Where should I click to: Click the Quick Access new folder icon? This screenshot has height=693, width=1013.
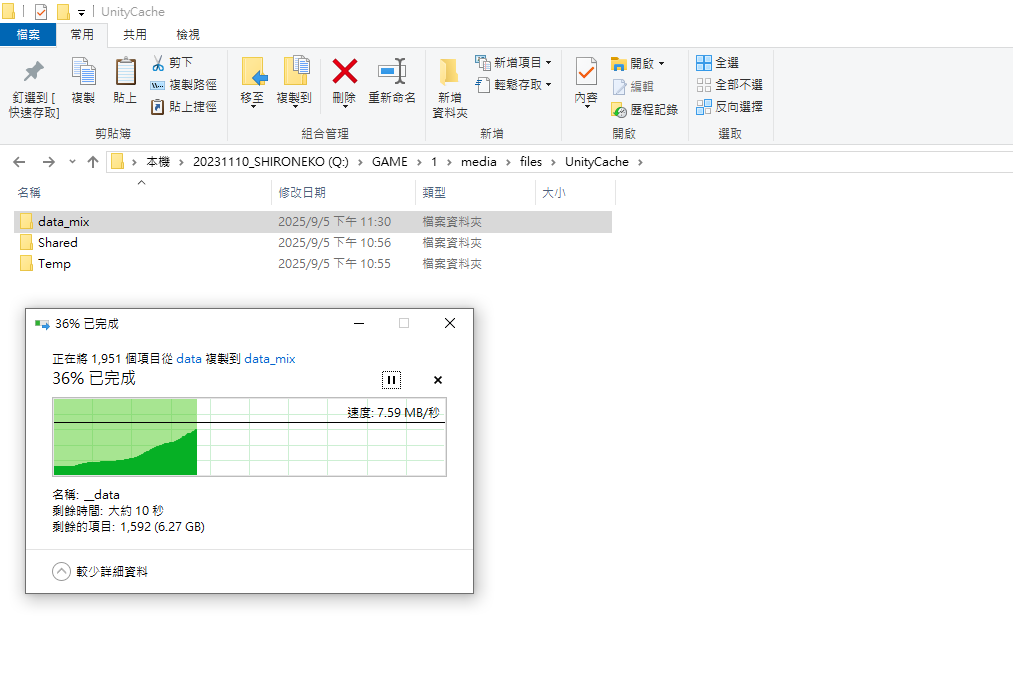pos(63,12)
